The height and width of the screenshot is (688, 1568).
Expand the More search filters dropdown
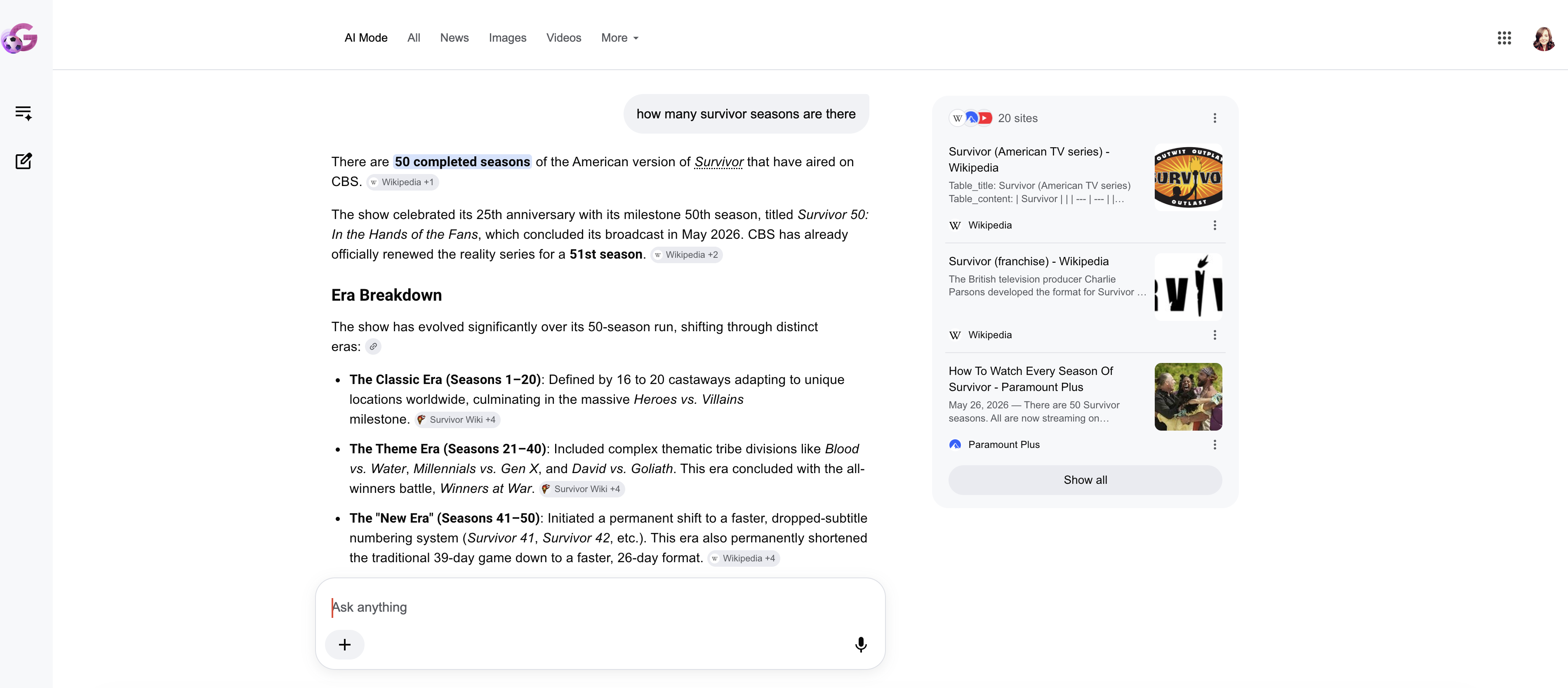(x=619, y=38)
